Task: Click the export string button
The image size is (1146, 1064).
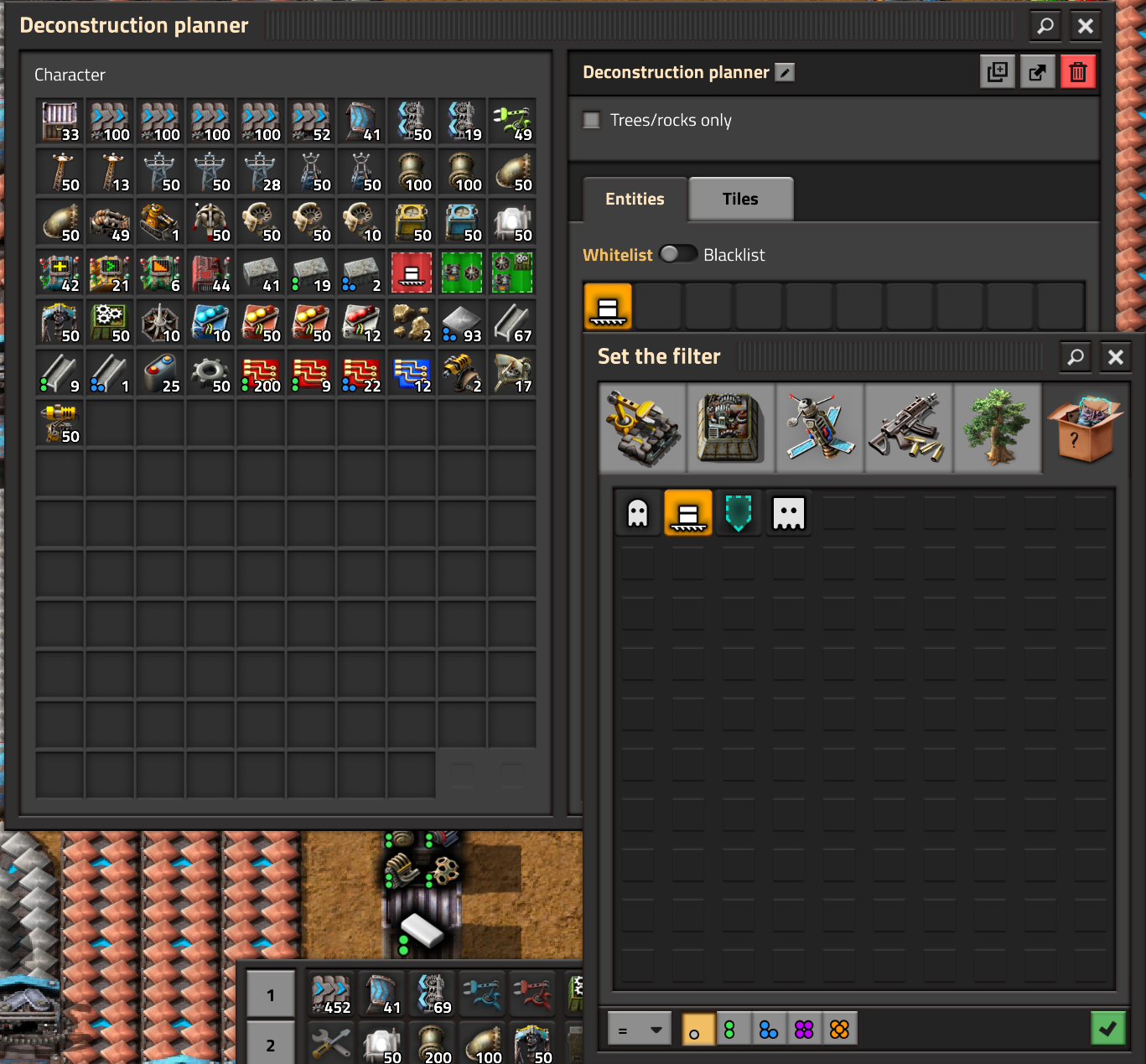Action: tap(1038, 72)
